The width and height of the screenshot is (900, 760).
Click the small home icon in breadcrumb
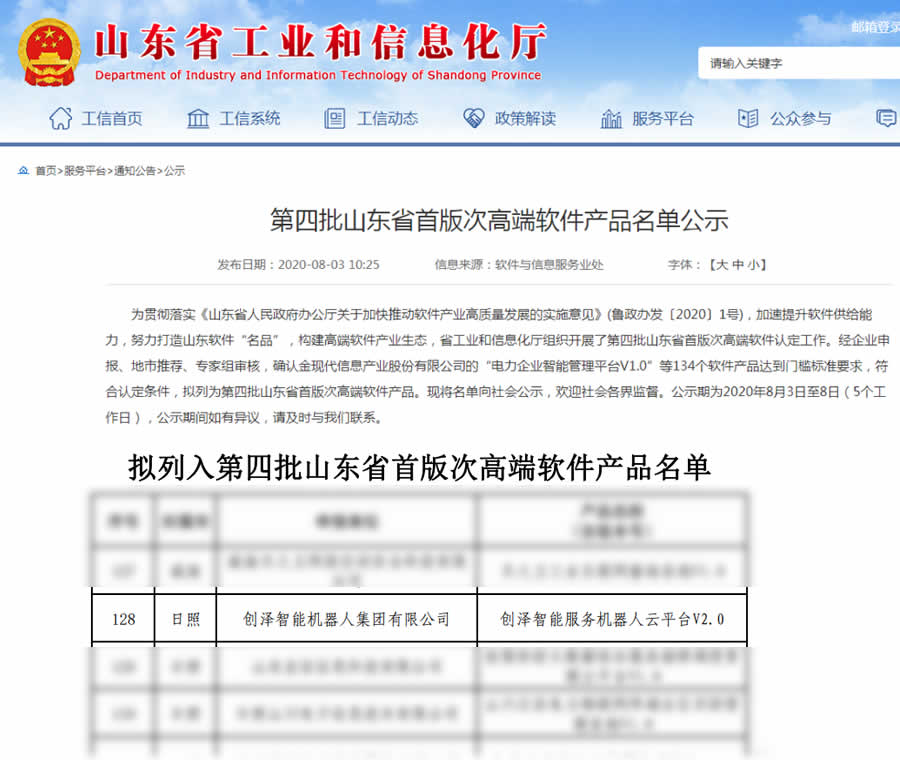tap(23, 171)
